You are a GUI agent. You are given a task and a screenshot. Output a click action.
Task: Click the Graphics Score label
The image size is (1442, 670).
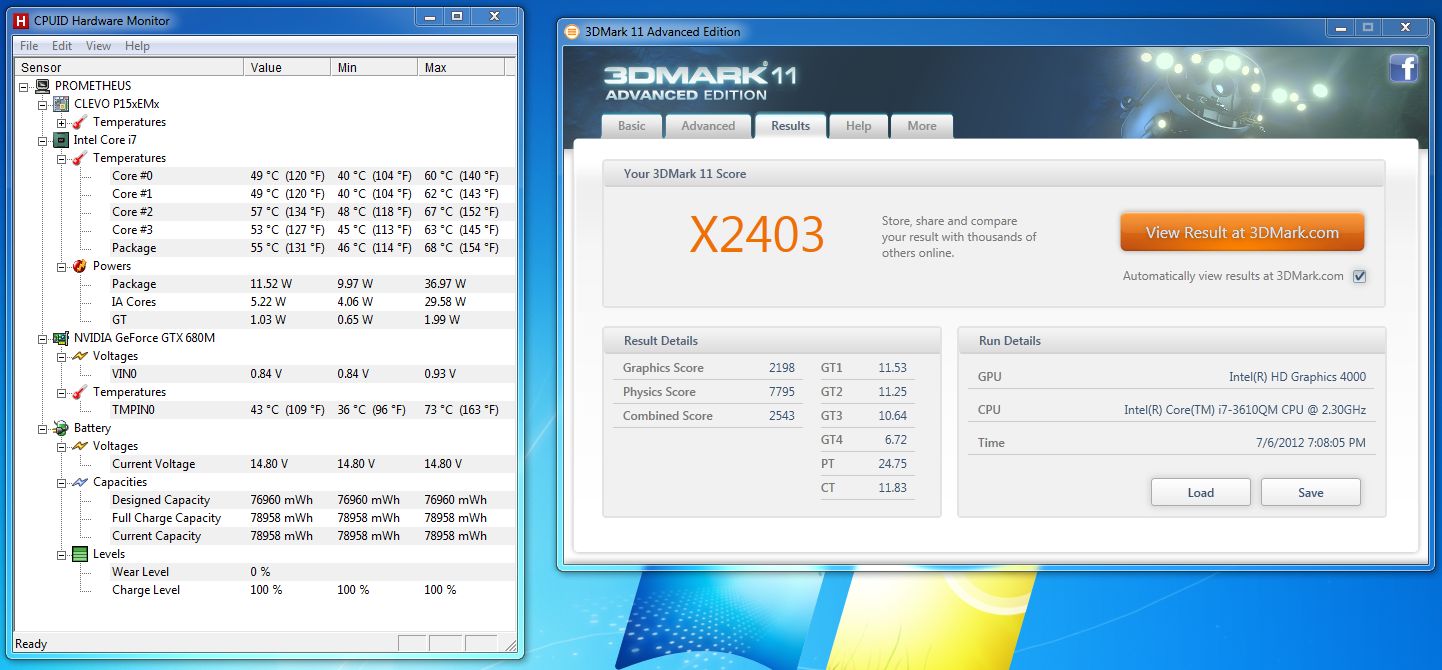[663, 368]
